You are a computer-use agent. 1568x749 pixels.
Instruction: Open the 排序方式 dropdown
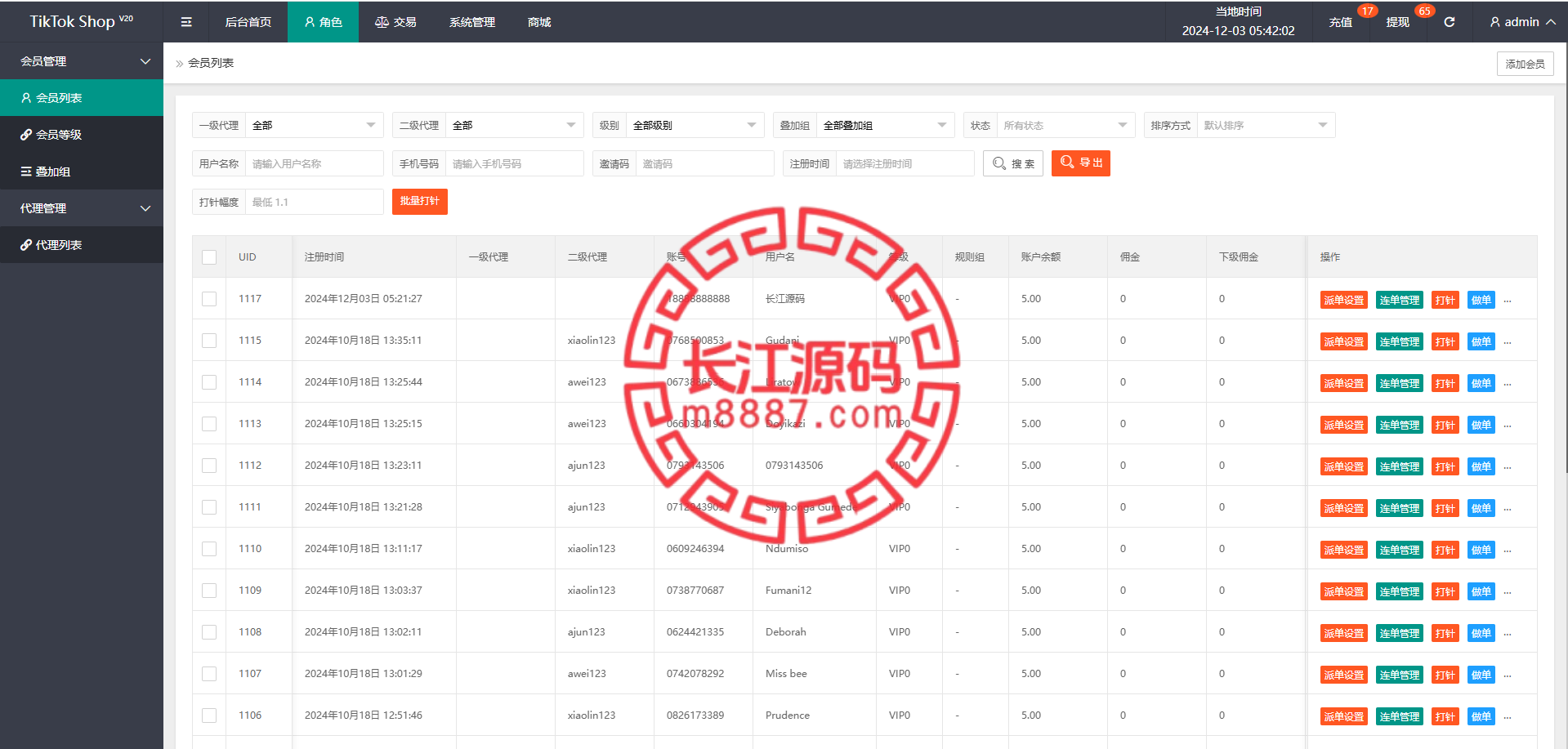(x=1266, y=125)
